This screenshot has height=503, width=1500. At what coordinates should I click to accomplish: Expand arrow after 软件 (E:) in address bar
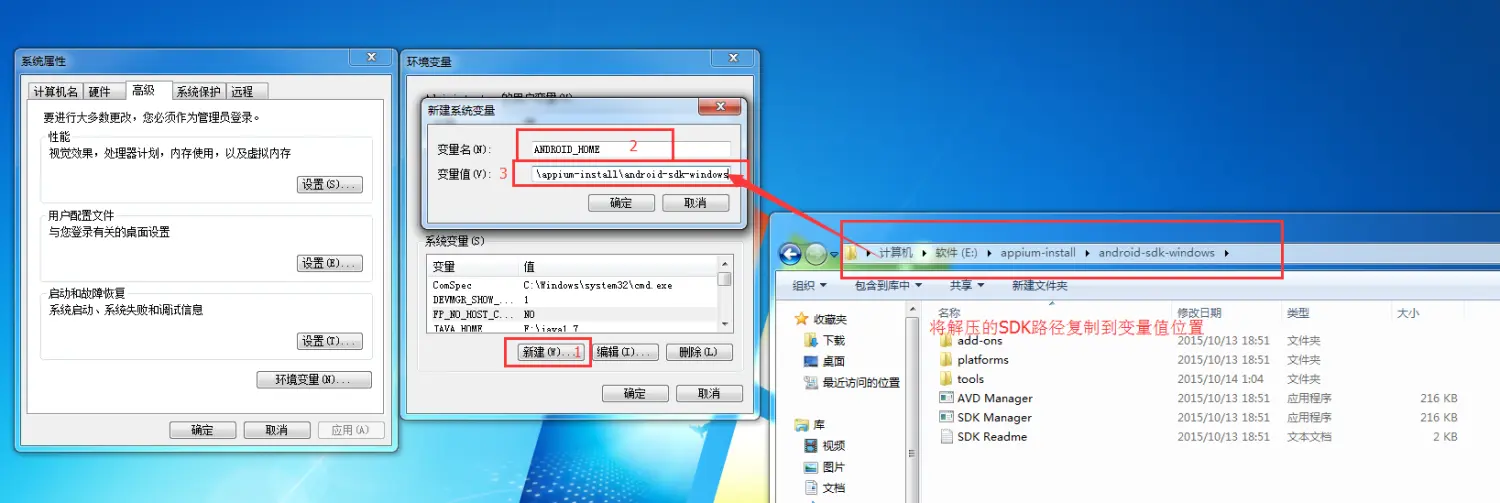pos(991,253)
